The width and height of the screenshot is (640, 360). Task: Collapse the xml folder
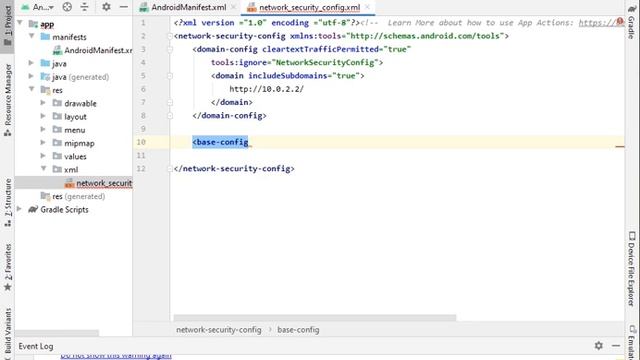point(43,169)
